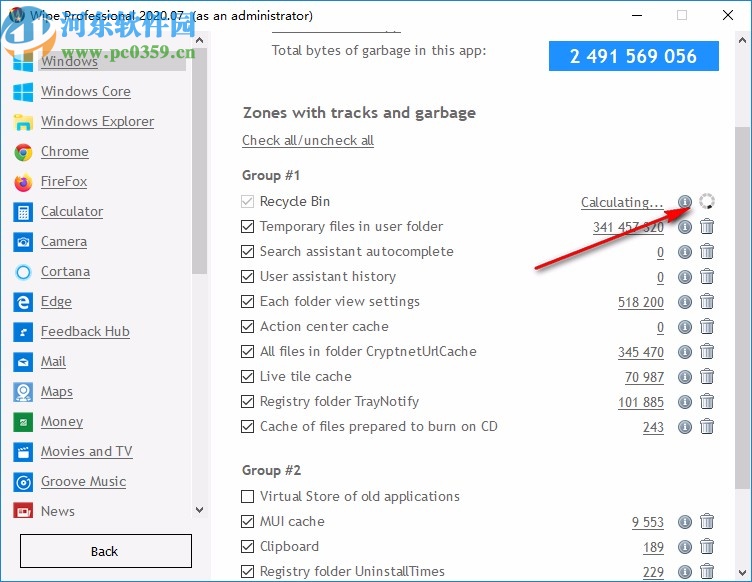The height and width of the screenshot is (582, 752).
Task: Click the Edge browser icon
Action: (x=23, y=302)
